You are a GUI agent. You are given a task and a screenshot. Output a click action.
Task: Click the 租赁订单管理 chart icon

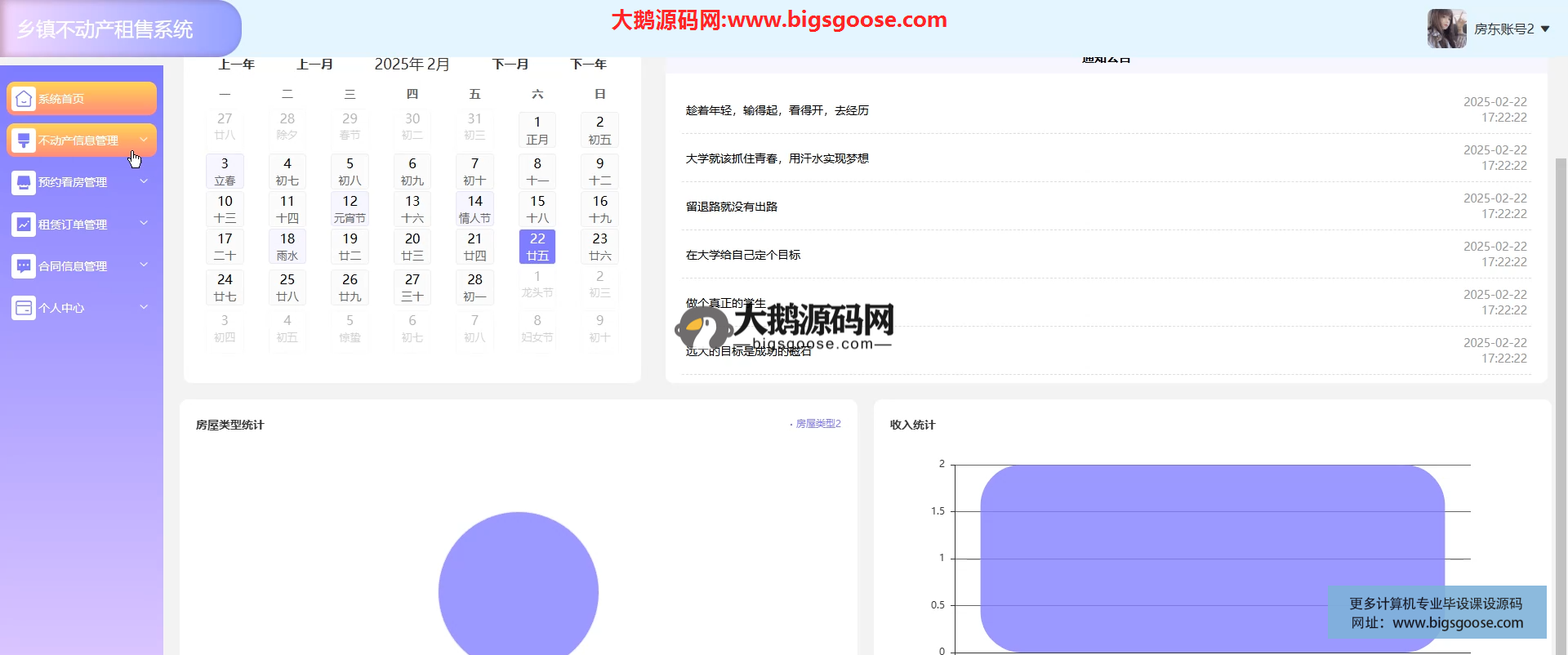[24, 224]
